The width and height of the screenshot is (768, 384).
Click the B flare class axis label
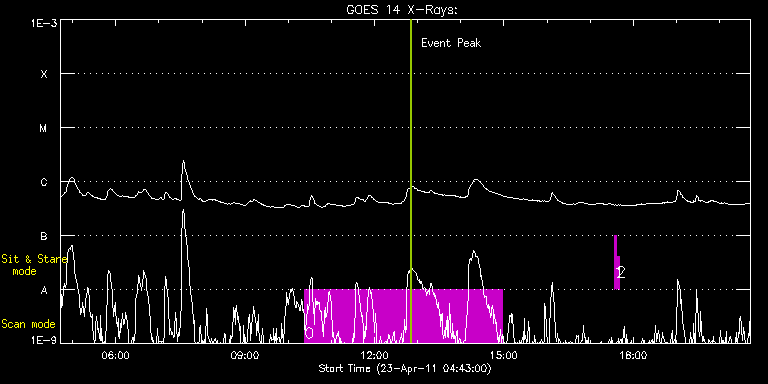coord(44,236)
